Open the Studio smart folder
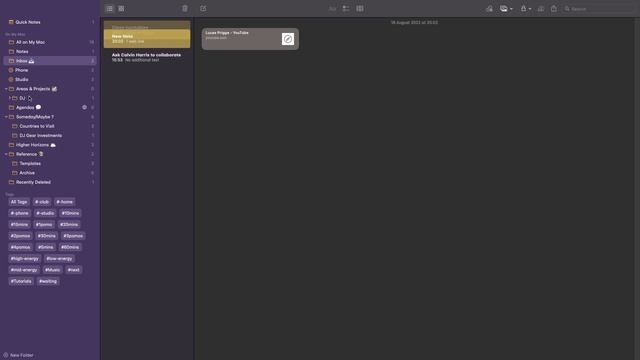Viewport: 640px width, 360px height. tap(50, 80)
